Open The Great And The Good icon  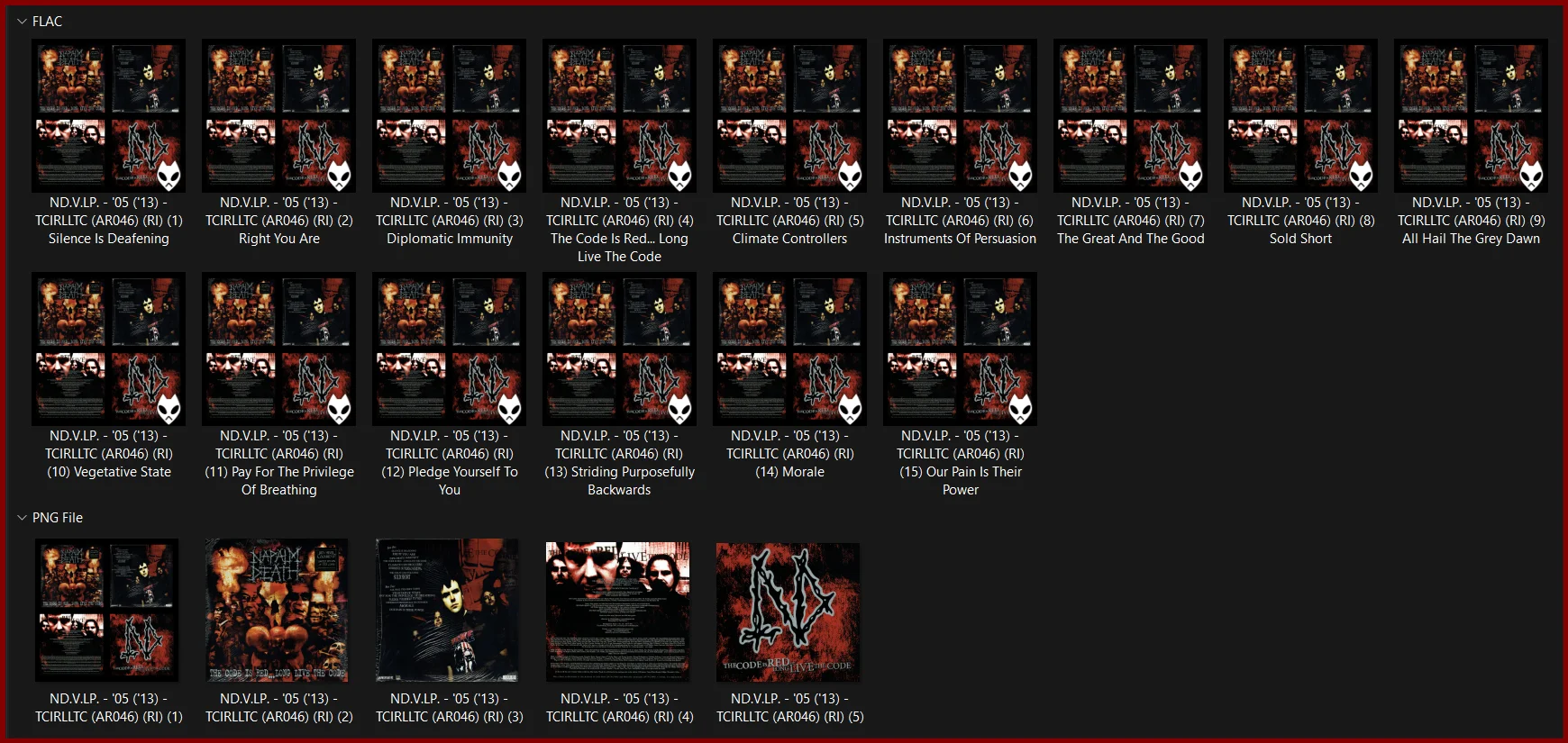pos(1131,115)
